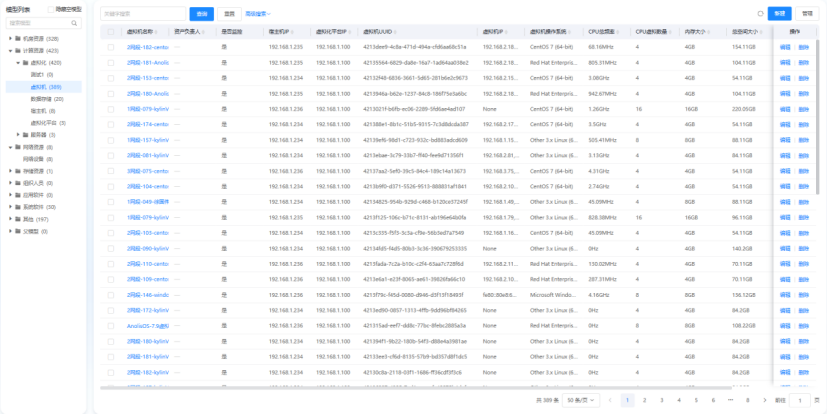Click the blue 查询 query button
This screenshot has height=414, width=828.
(202, 14)
